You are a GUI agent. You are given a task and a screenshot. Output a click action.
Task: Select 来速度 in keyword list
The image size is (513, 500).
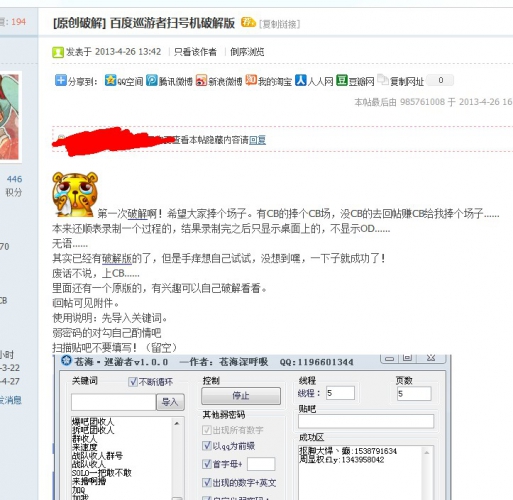pyautogui.click(x=85, y=447)
